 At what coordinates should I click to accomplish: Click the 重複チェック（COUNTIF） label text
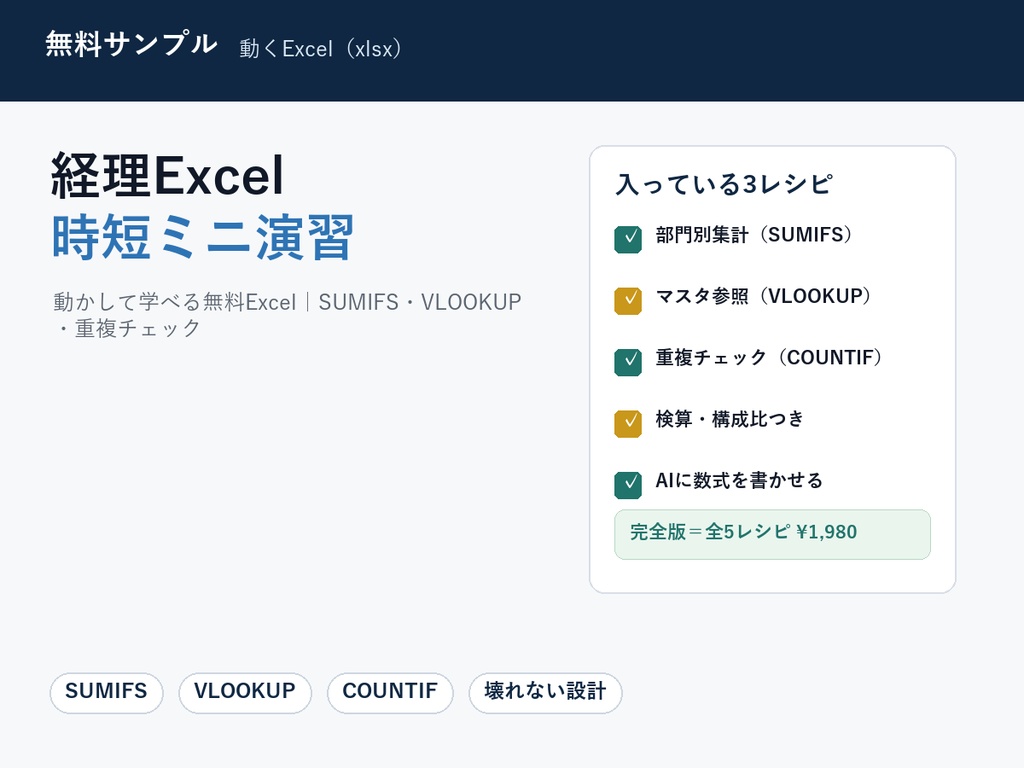(x=769, y=357)
